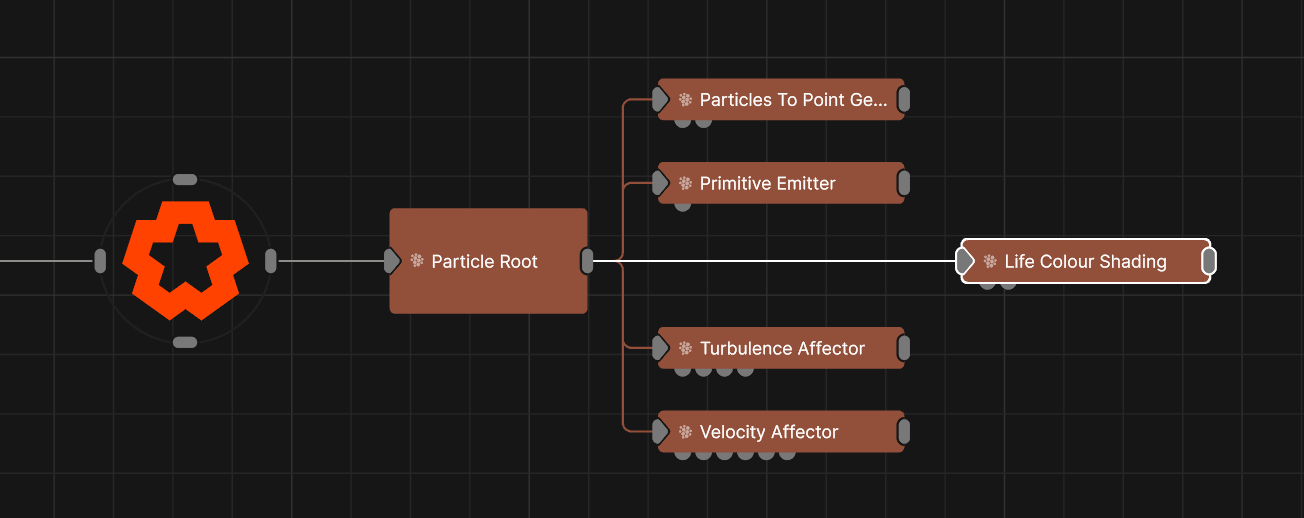Click the Particle Root output connector
Screen dimensions: 1304x518
[x=587, y=261]
